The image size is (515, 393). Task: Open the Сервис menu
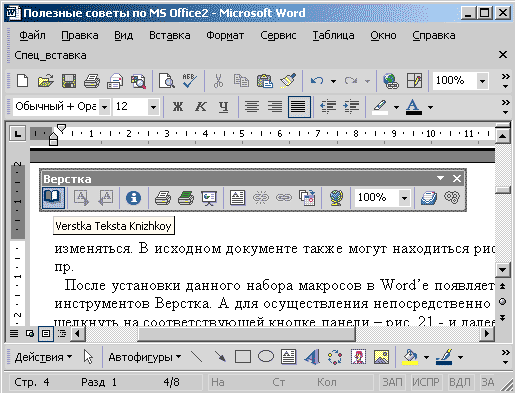pos(278,35)
